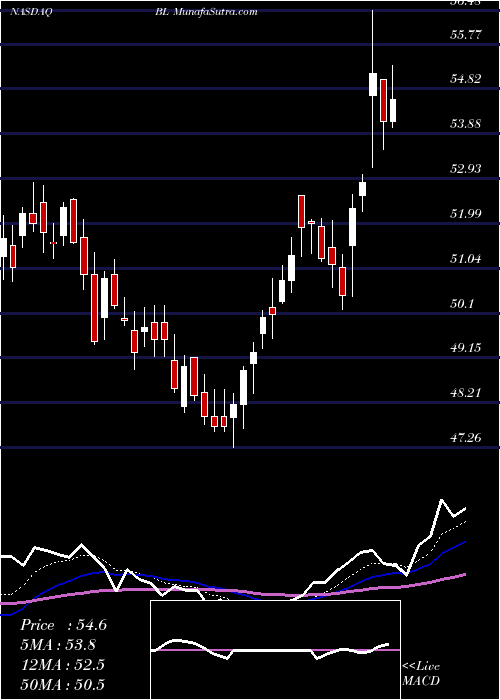The height and width of the screenshot is (700, 500).
Task: Click the 52.93 price axis label
Action: [x=466, y=169]
